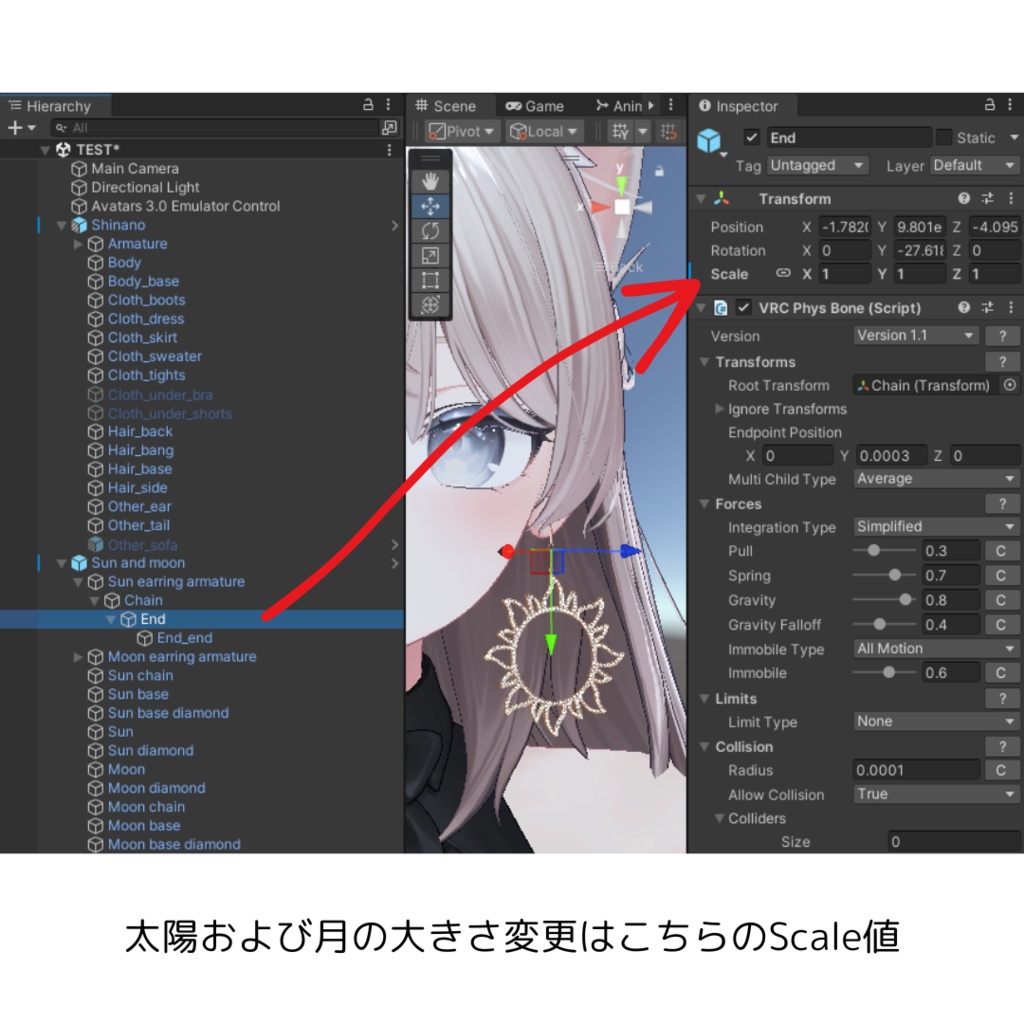
Task: Lock the Hierarchy panel
Action: [368, 104]
